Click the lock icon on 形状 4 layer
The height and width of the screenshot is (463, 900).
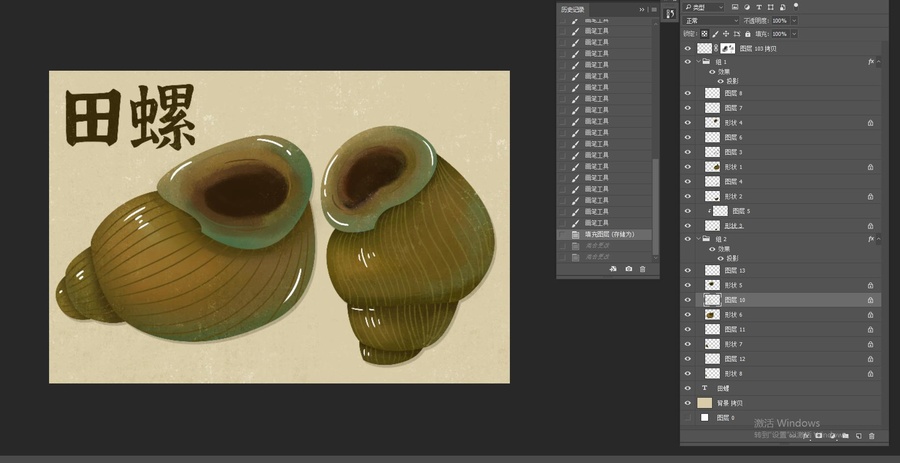coord(870,123)
